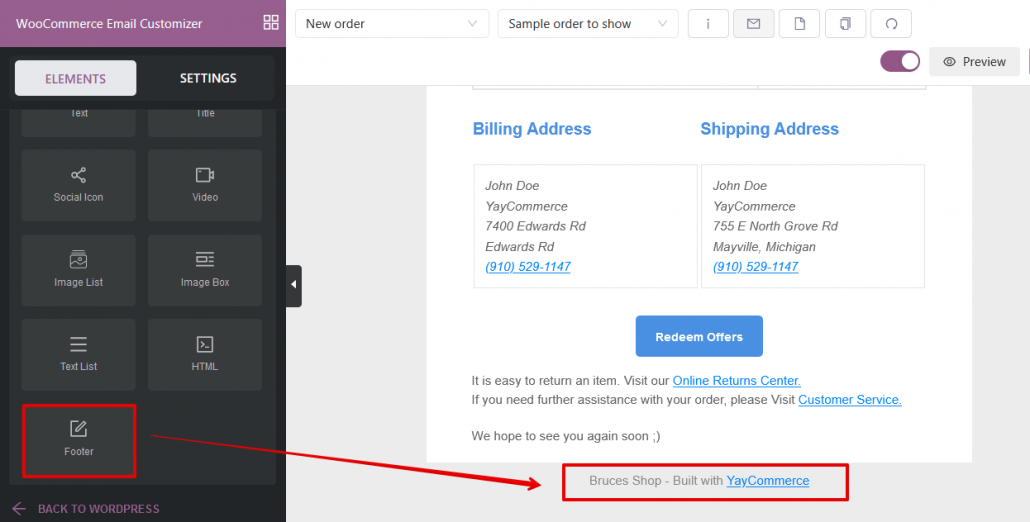
Task: Click the envelope send-test-email icon
Action: [x=753, y=24]
